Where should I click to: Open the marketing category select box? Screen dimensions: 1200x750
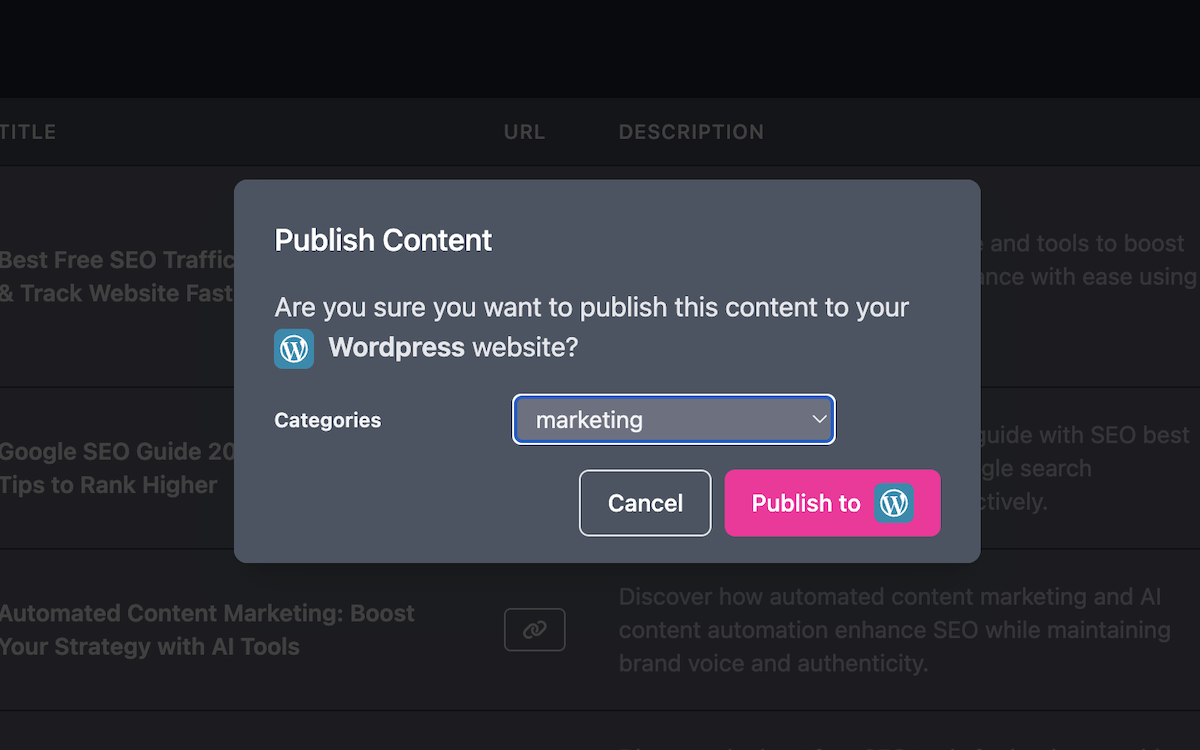pyautogui.click(x=674, y=420)
